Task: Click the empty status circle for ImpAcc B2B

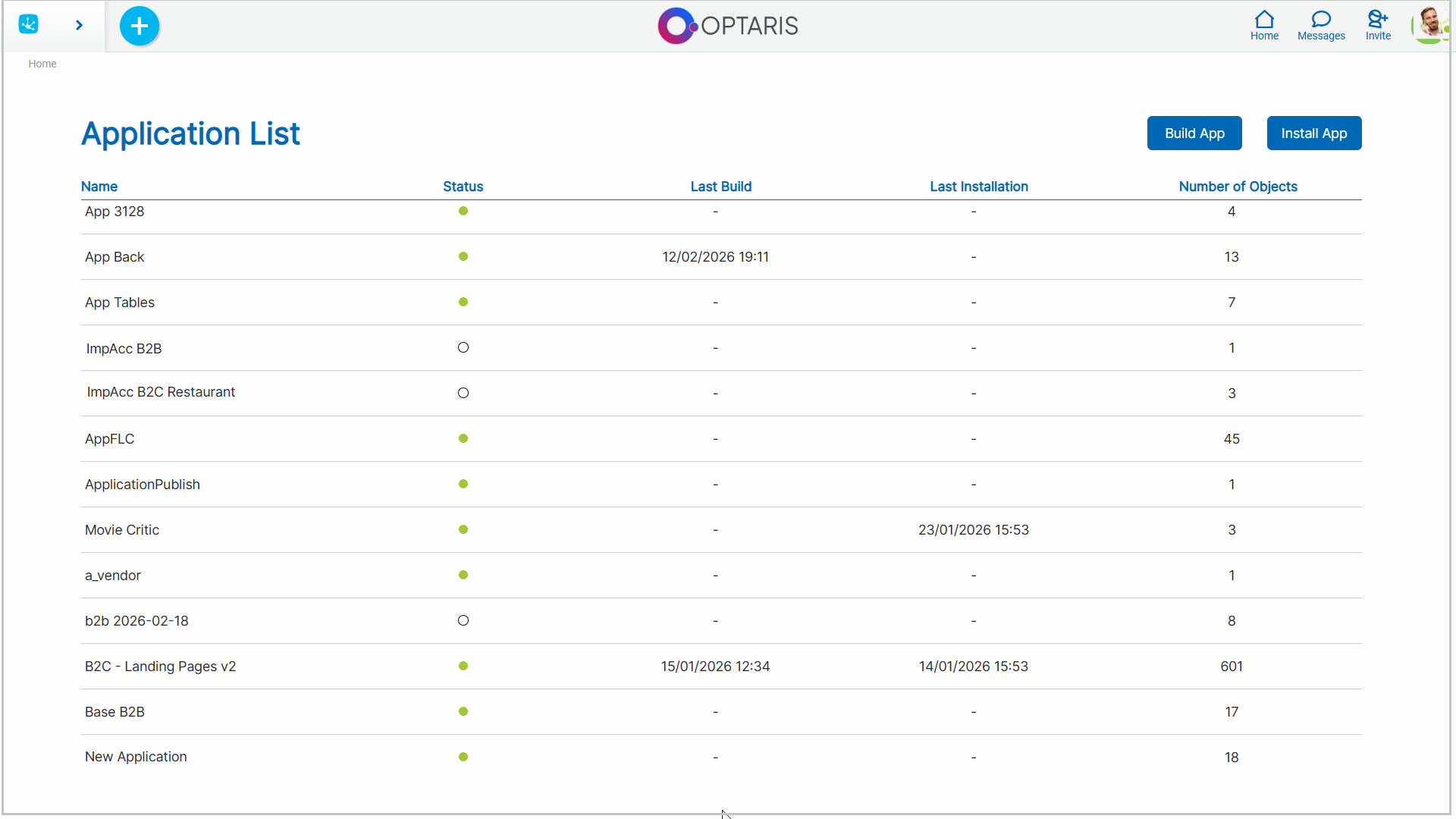Action: (463, 347)
